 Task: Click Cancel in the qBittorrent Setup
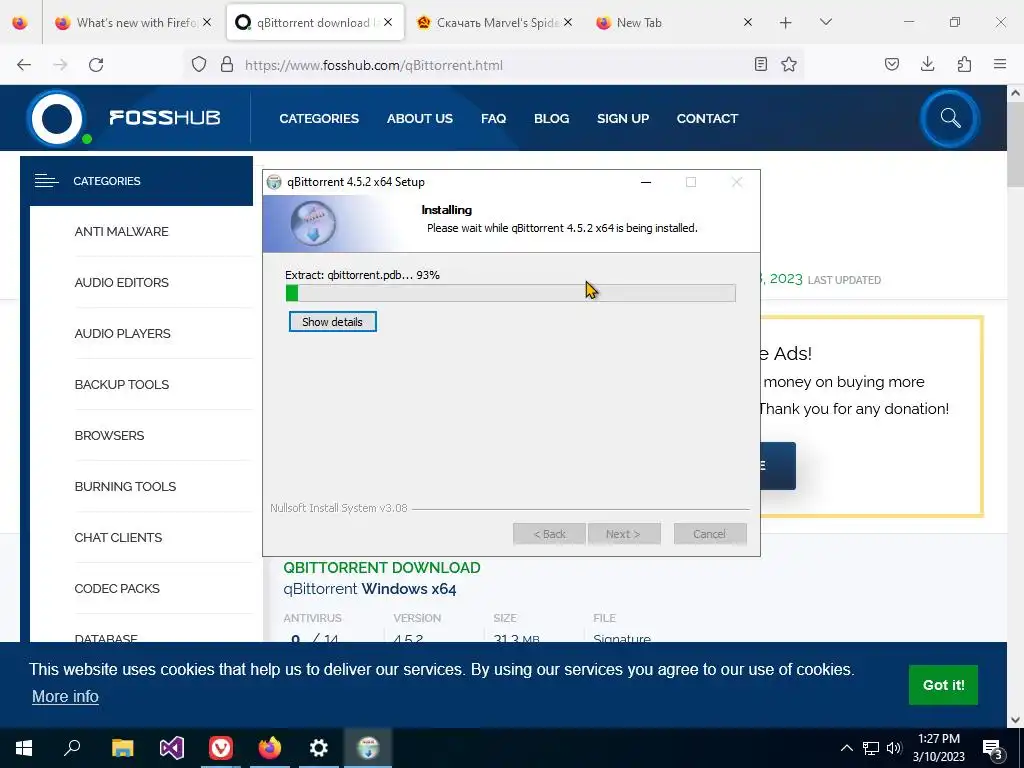[x=709, y=534]
